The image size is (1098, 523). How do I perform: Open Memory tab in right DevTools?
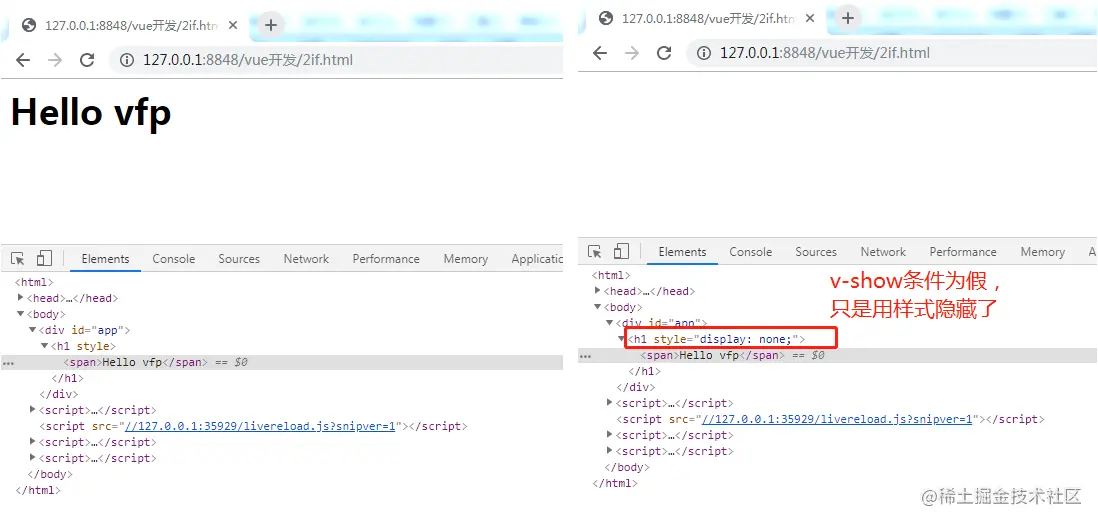pos(1043,251)
